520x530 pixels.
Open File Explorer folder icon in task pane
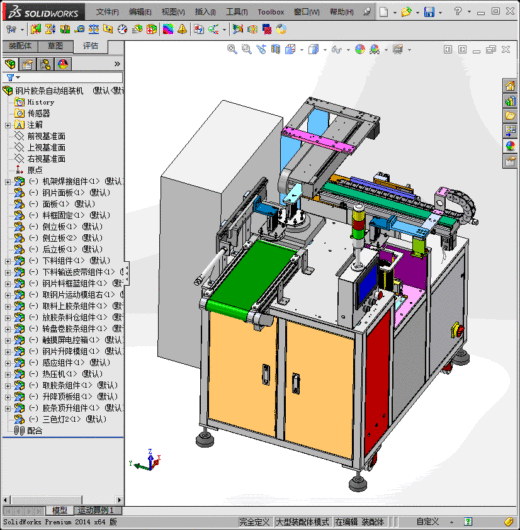pyautogui.click(x=510, y=116)
